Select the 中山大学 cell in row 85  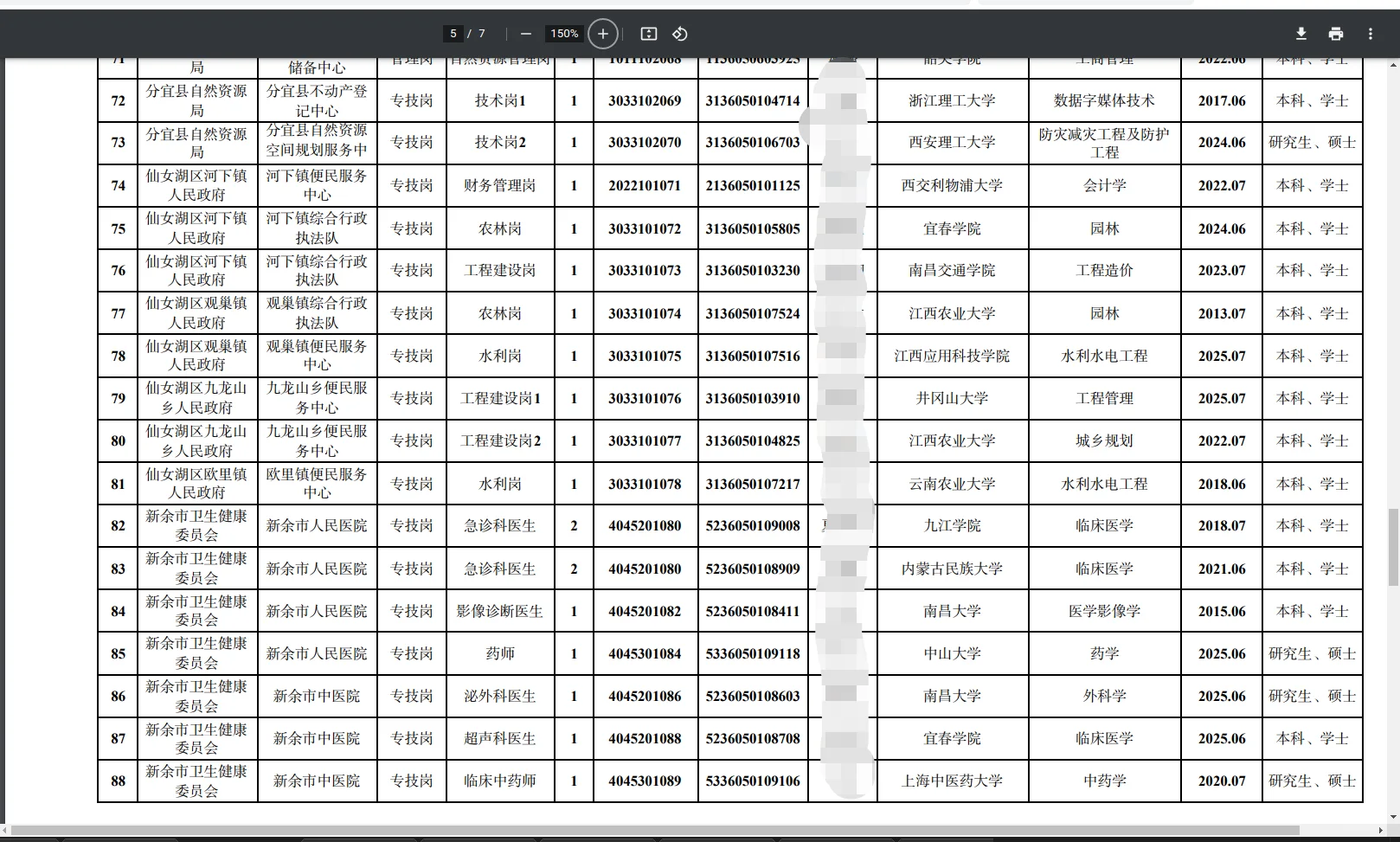coord(951,653)
